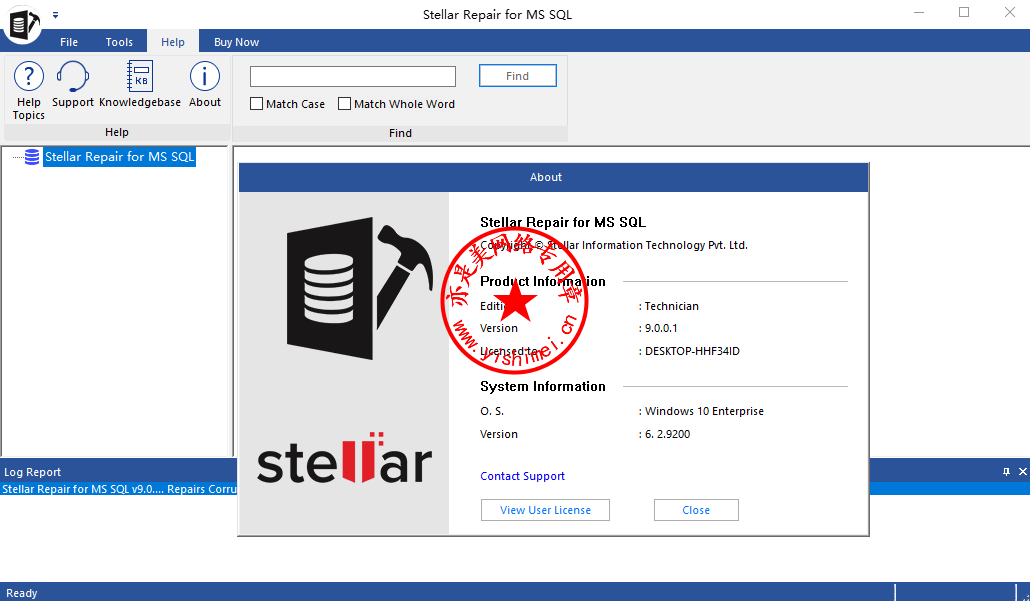Viewport: 1030px width, 601px height.
Task: Click View User License button
Action: pyautogui.click(x=545, y=510)
